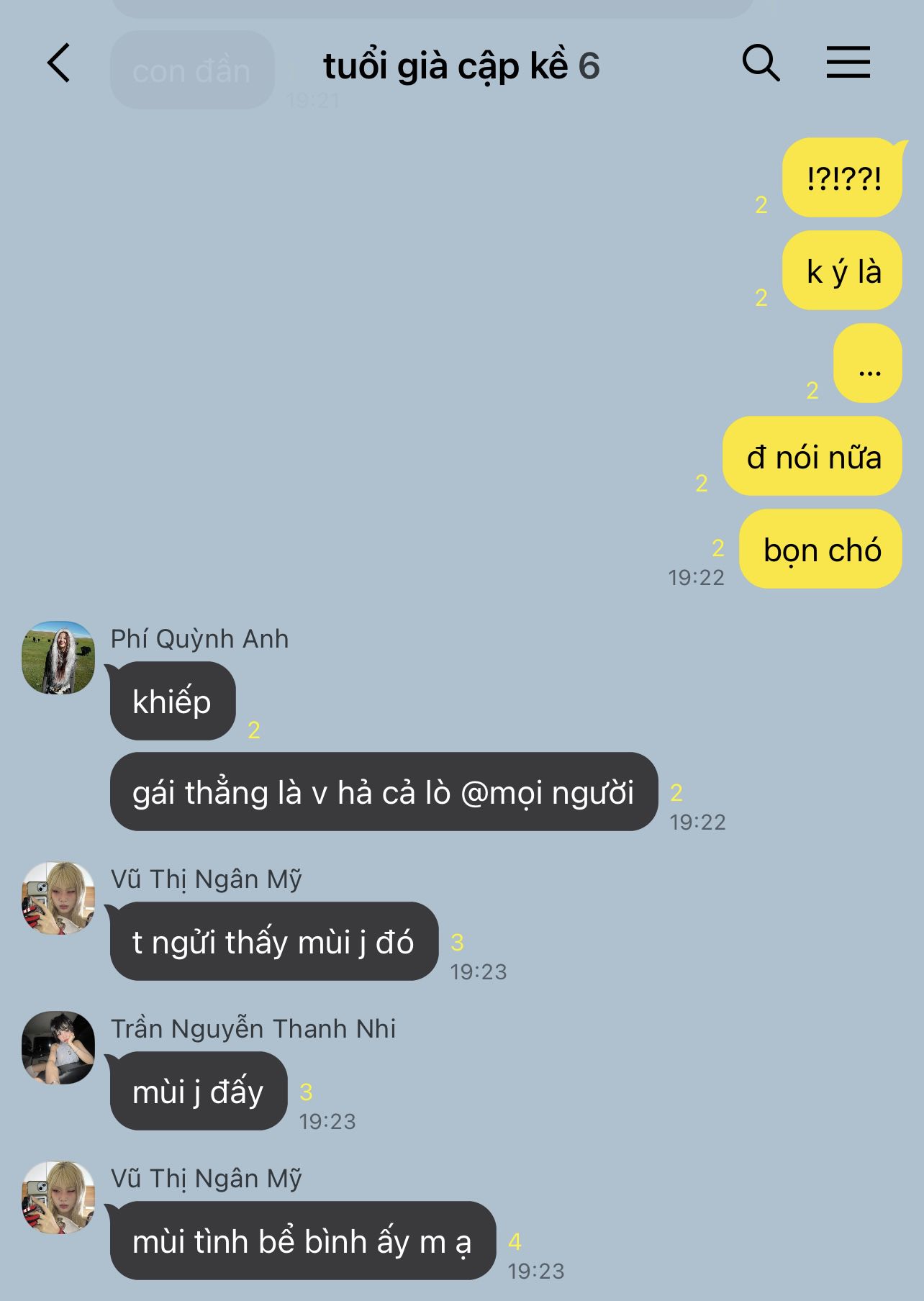This screenshot has height=1301, width=924.
Task: Tap the "@mọi người" mention in message
Action: (547, 793)
